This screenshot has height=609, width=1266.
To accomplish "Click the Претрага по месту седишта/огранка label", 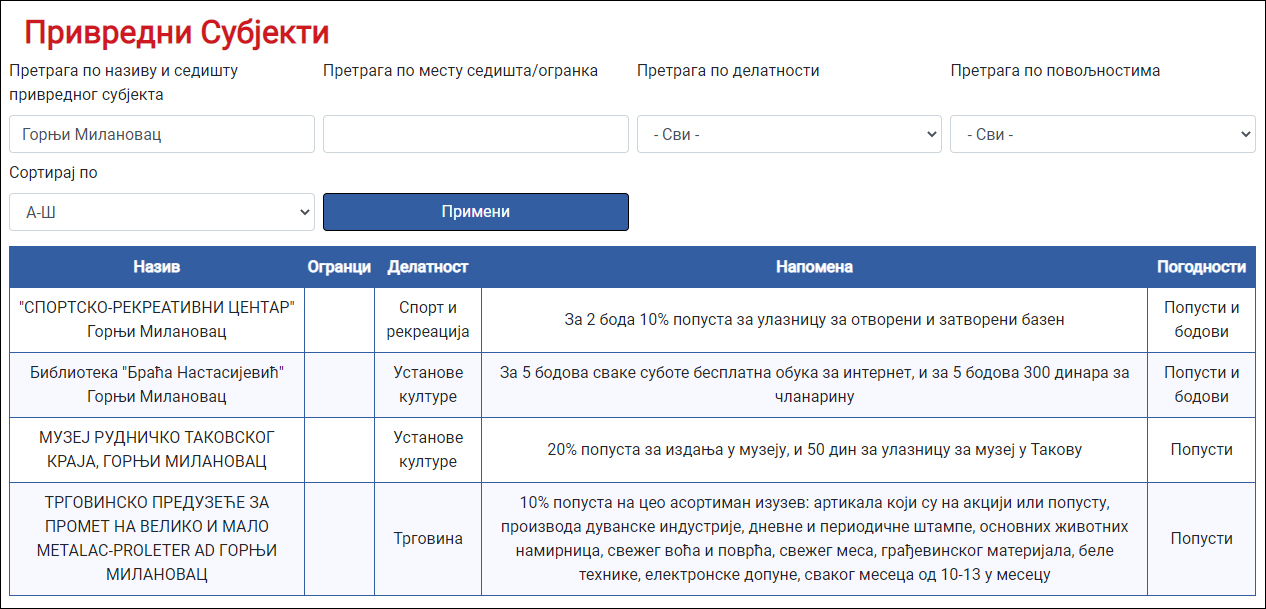I will pyautogui.click(x=461, y=71).
